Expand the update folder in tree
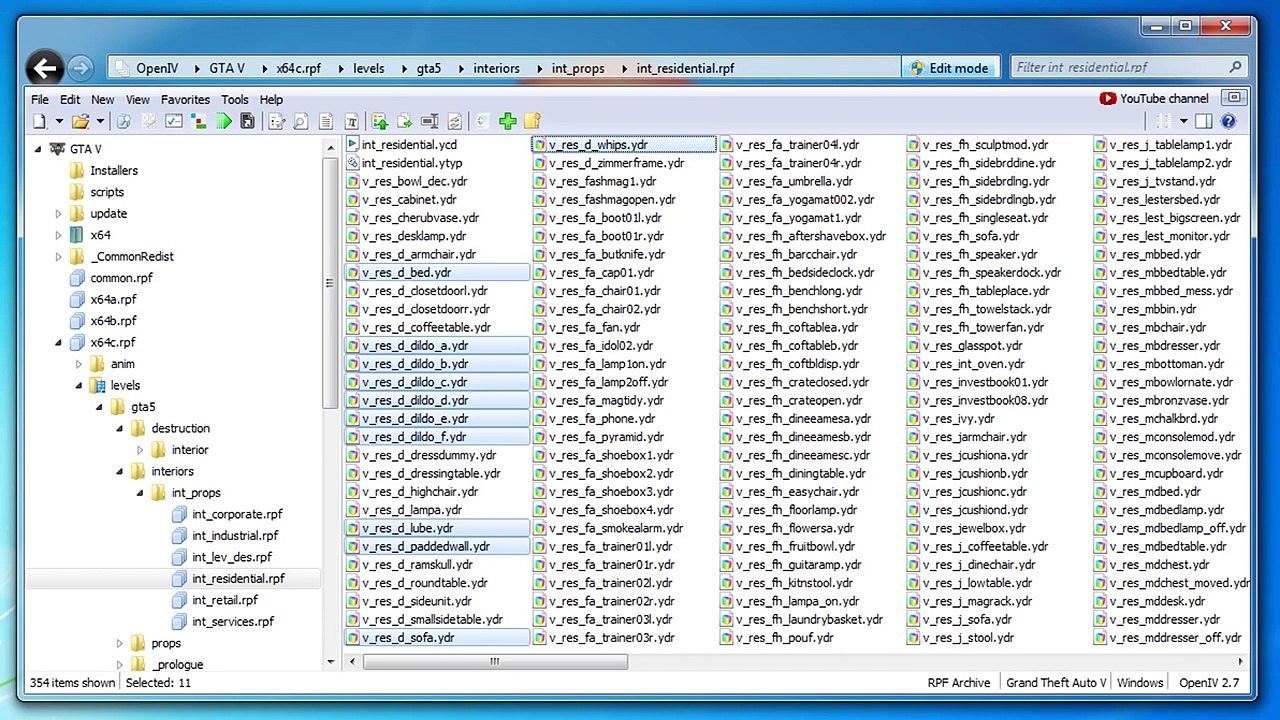Screen dimensions: 1280x720 click(58, 213)
